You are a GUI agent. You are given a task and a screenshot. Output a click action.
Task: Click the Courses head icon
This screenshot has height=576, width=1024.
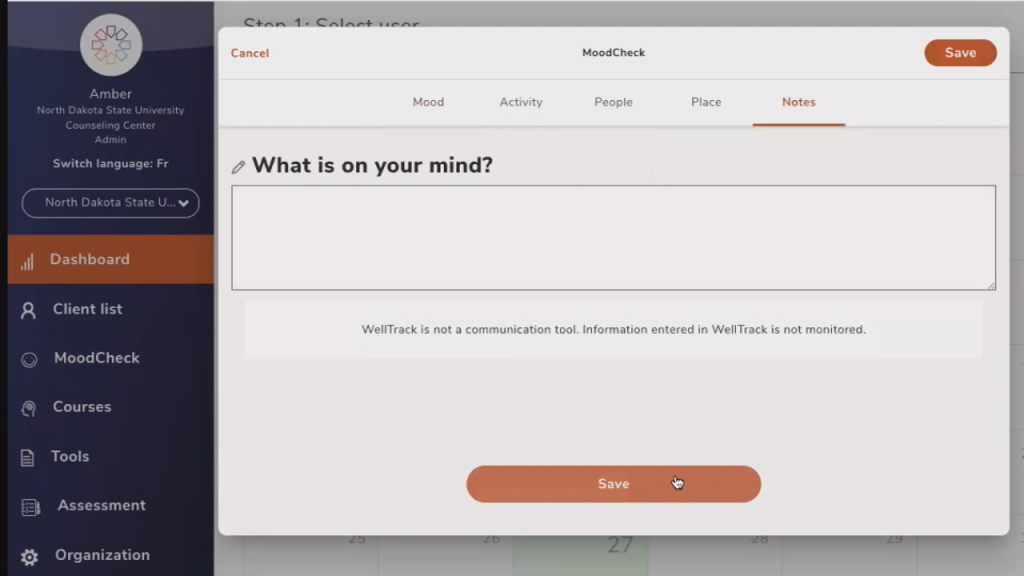coord(28,408)
